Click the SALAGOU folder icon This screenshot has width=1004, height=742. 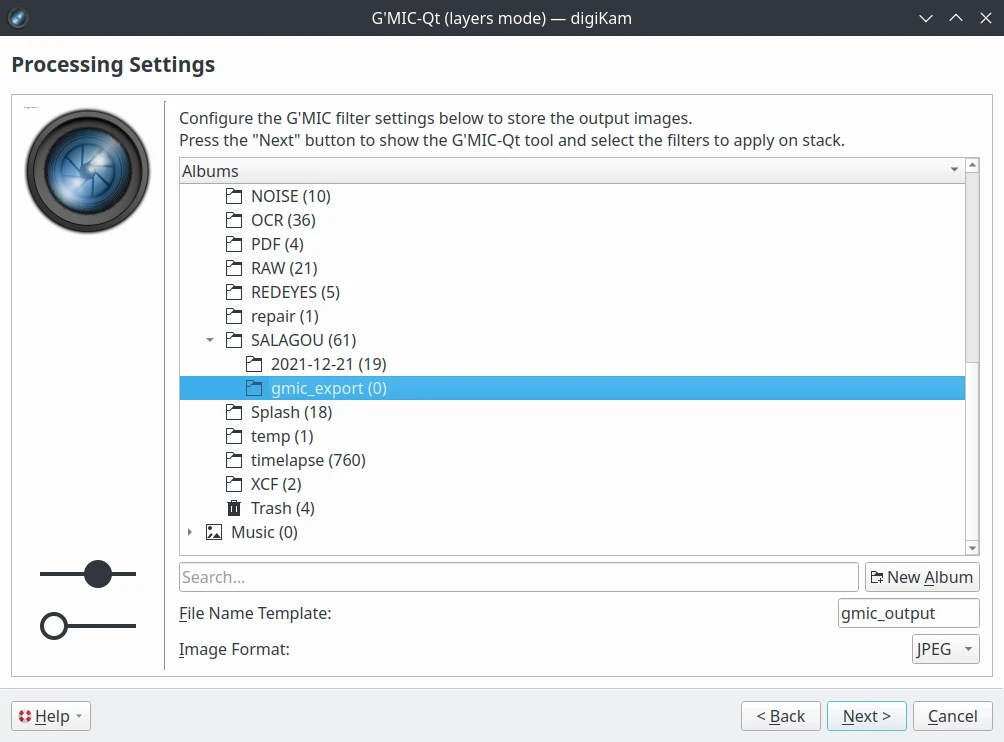click(x=234, y=340)
